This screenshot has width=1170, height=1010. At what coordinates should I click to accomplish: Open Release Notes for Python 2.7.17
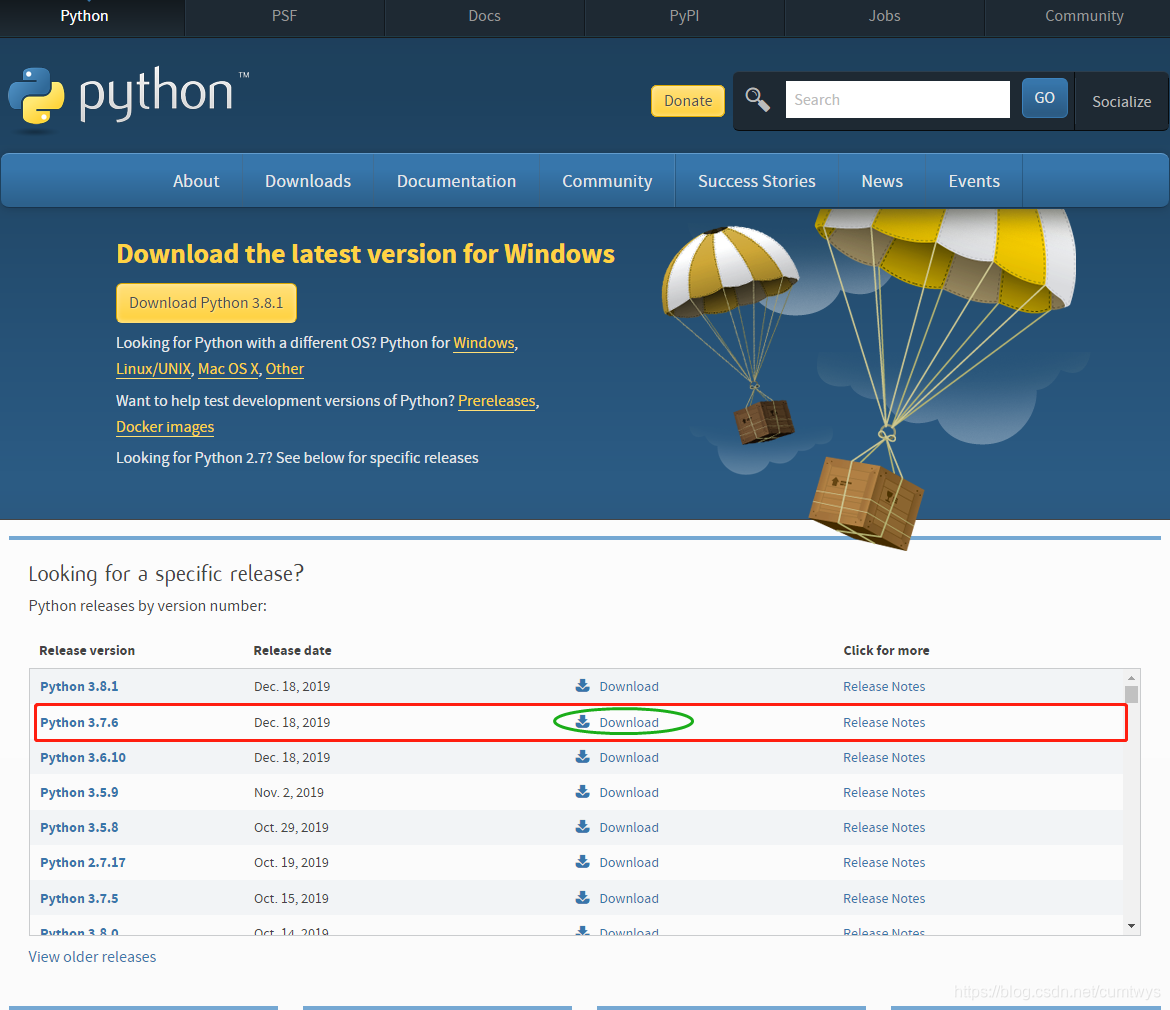pyautogui.click(x=884, y=862)
